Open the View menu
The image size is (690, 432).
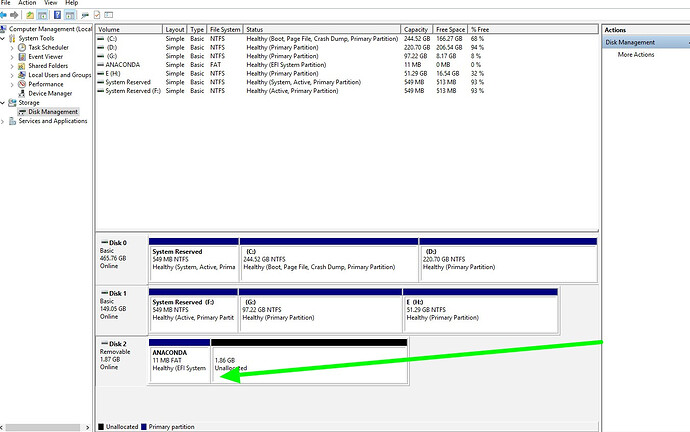(50, 3)
